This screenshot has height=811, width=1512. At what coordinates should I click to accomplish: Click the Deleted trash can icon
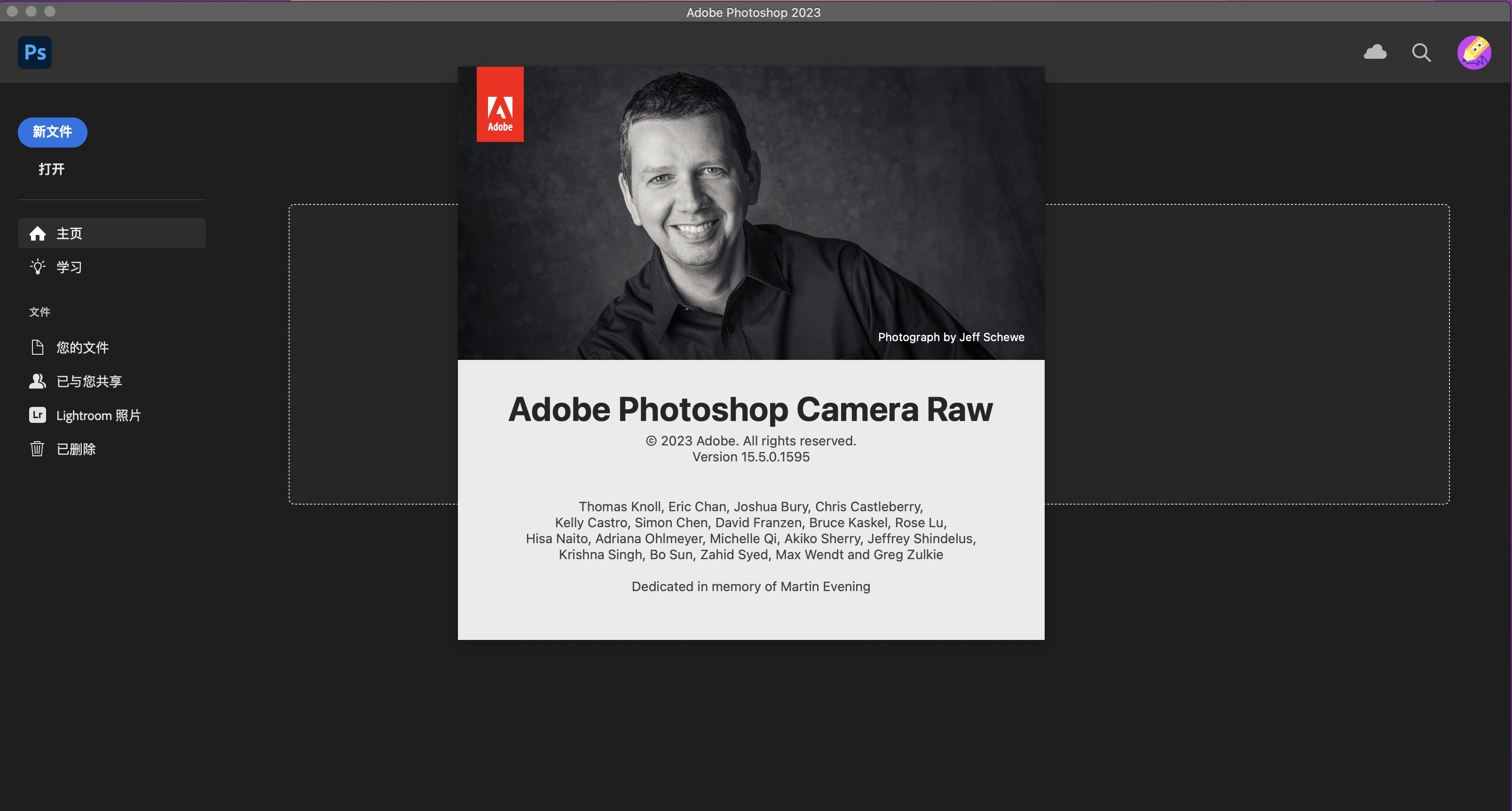point(38,449)
